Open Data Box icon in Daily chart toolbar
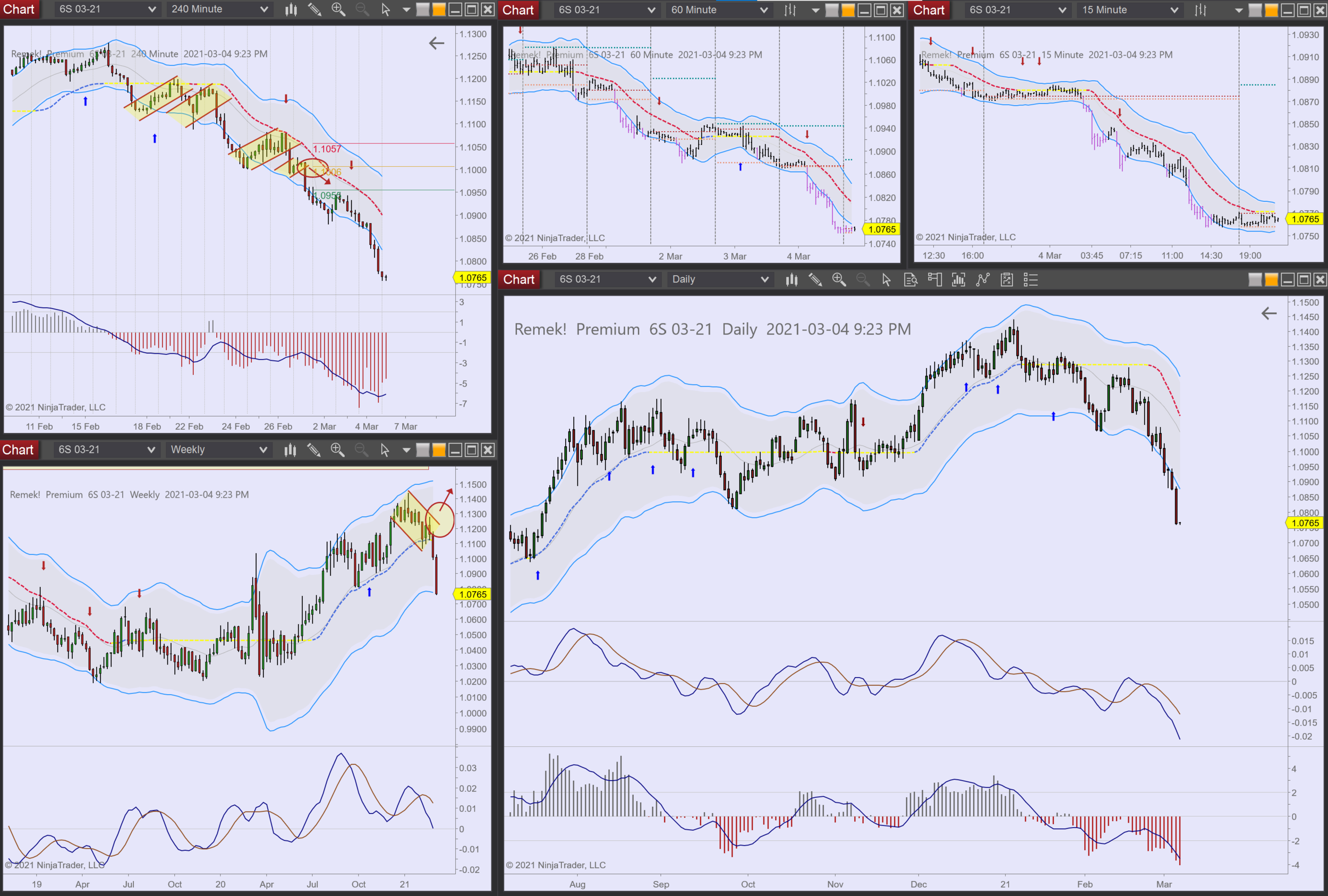The image size is (1328, 896). [x=910, y=279]
